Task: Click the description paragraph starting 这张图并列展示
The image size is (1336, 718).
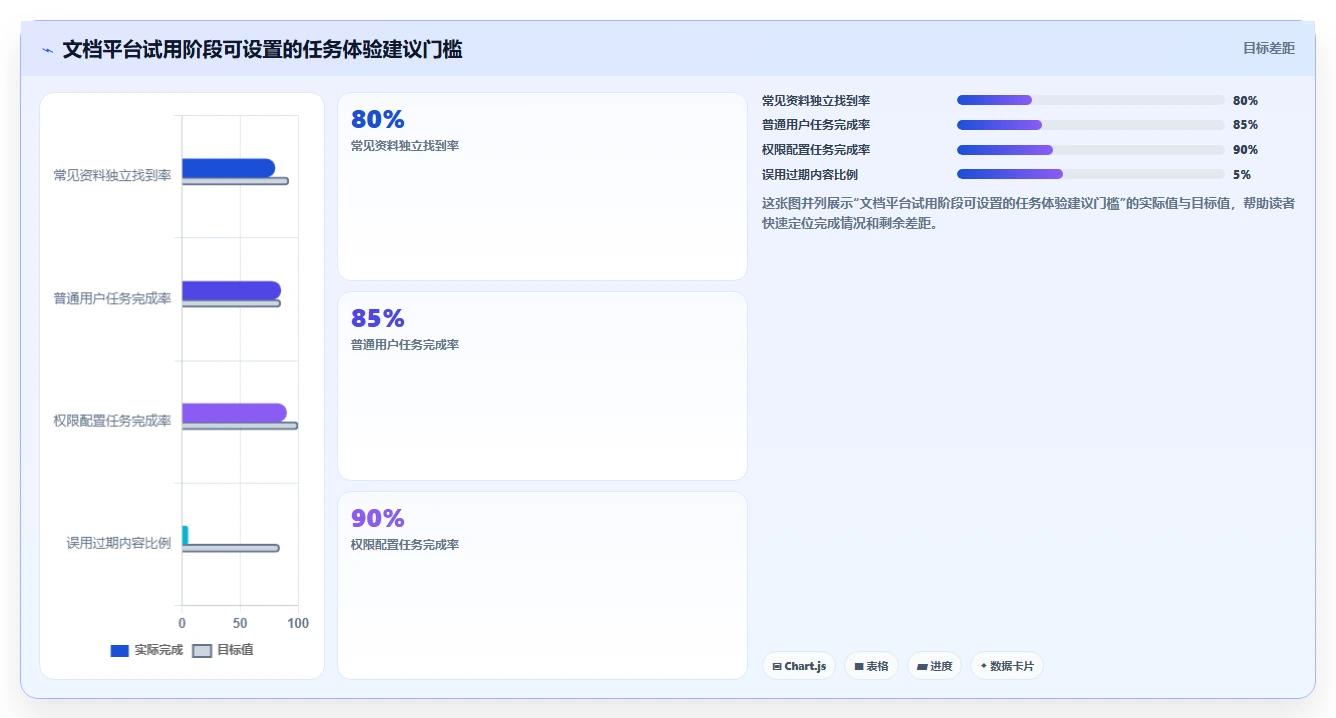Action: [x=1029, y=213]
